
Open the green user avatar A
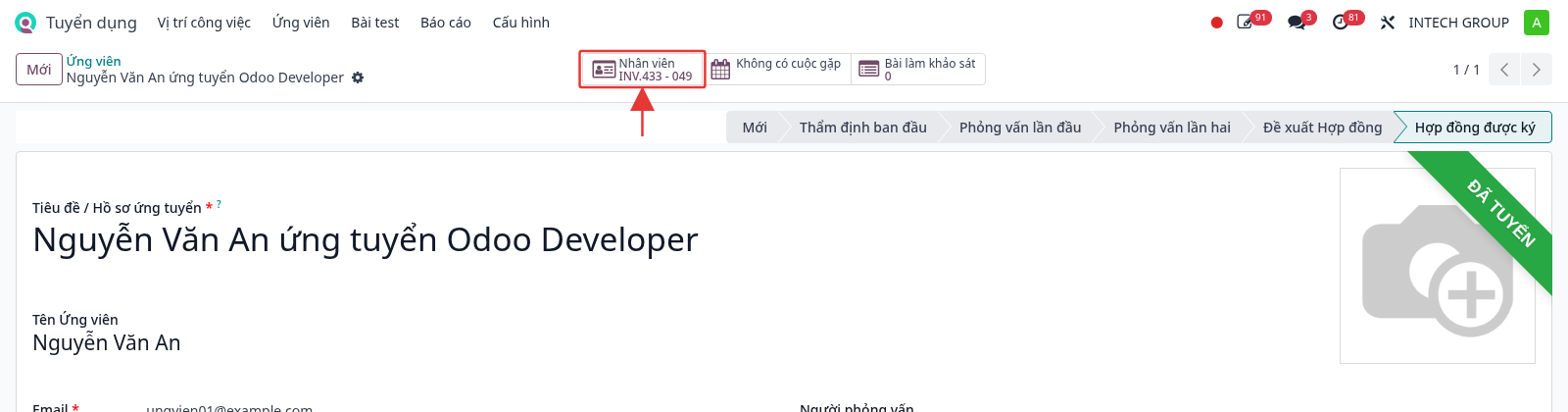[1537, 23]
